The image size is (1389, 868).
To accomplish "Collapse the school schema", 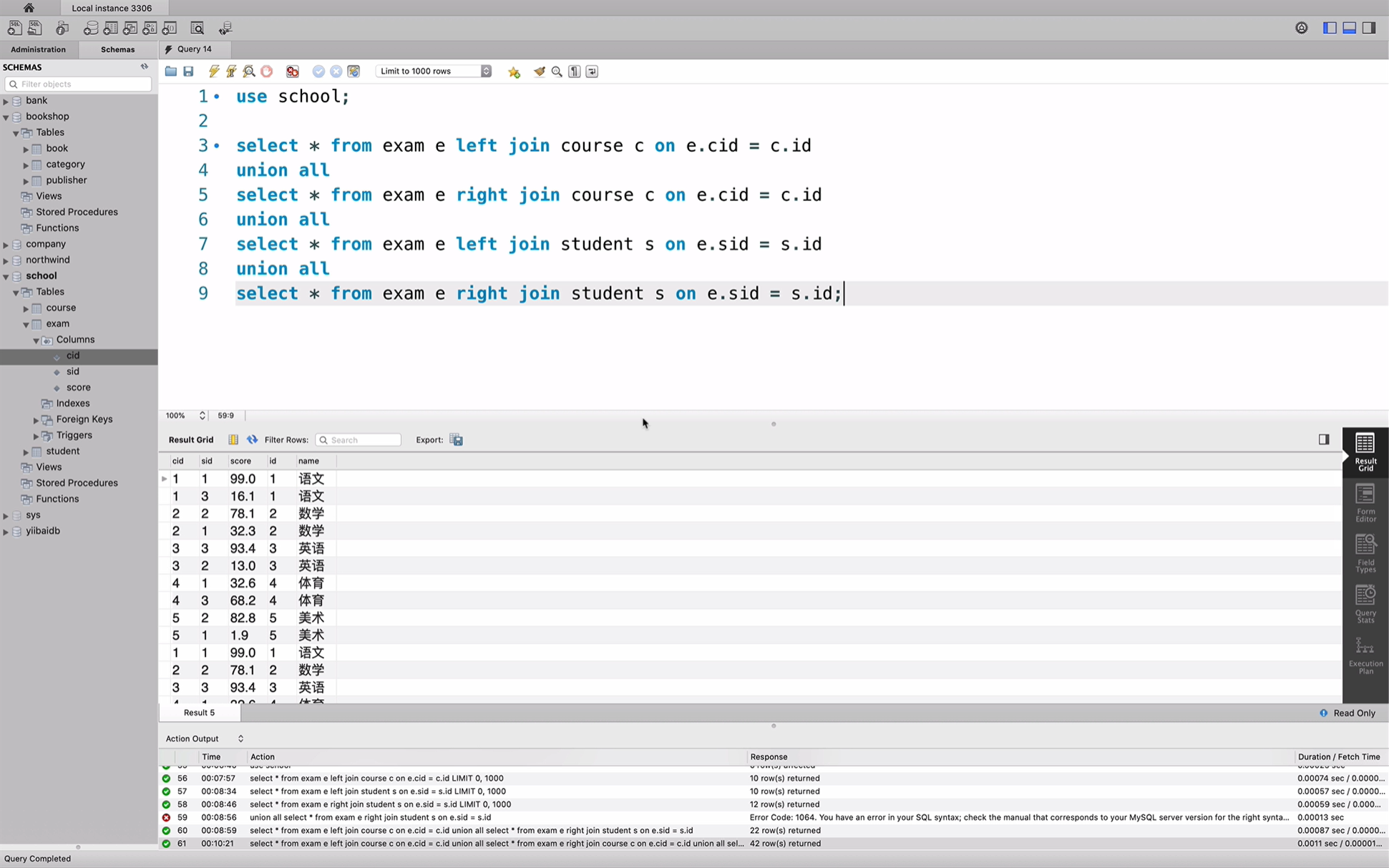I will [6, 276].
